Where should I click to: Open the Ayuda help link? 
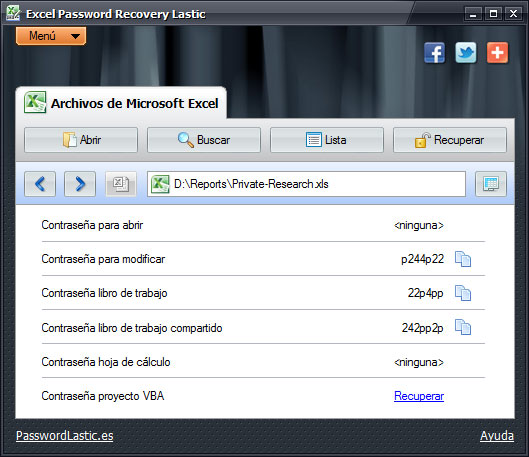497,436
